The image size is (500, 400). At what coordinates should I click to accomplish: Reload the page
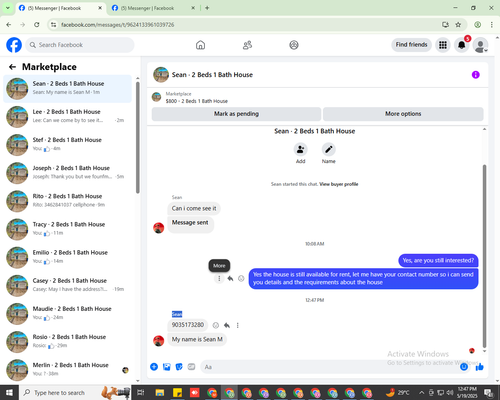pos(37,25)
